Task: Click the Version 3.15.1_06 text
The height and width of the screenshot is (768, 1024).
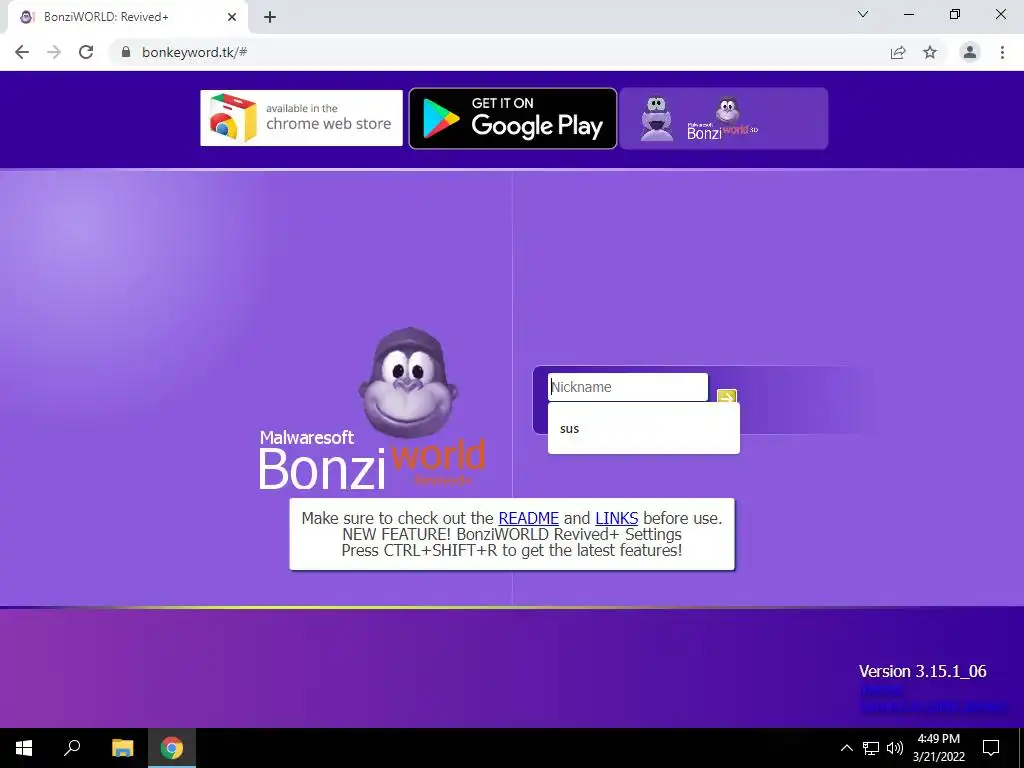Action: point(922,671)
